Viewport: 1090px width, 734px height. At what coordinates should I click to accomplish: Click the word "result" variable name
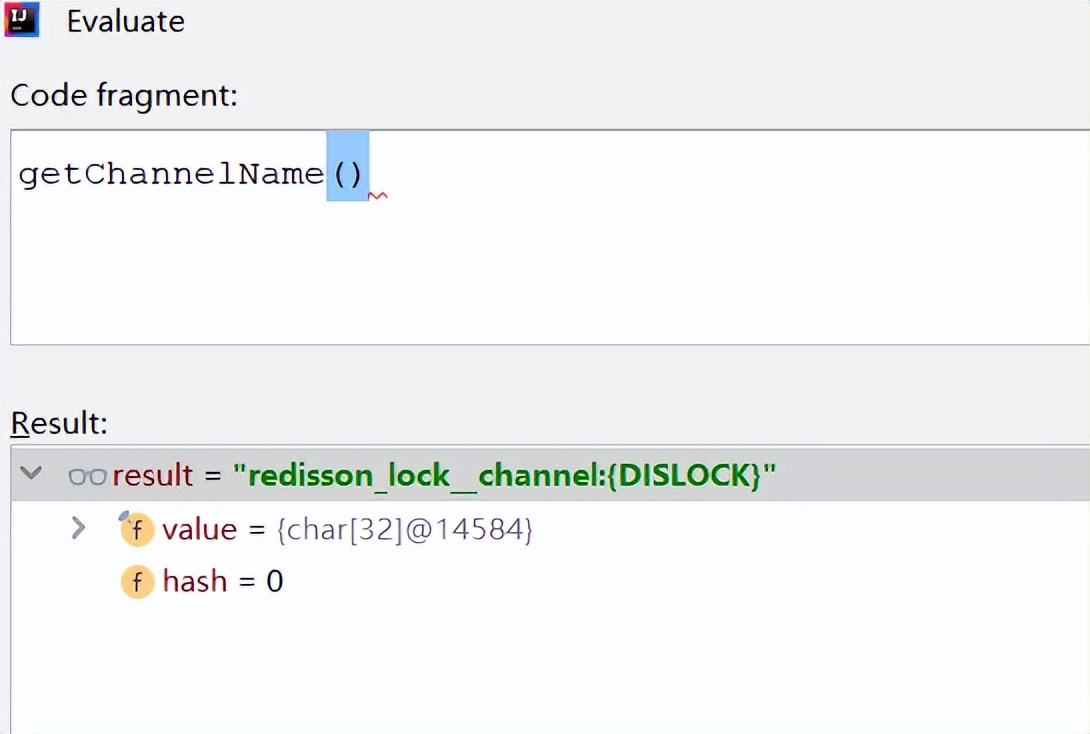pos(152,475)
